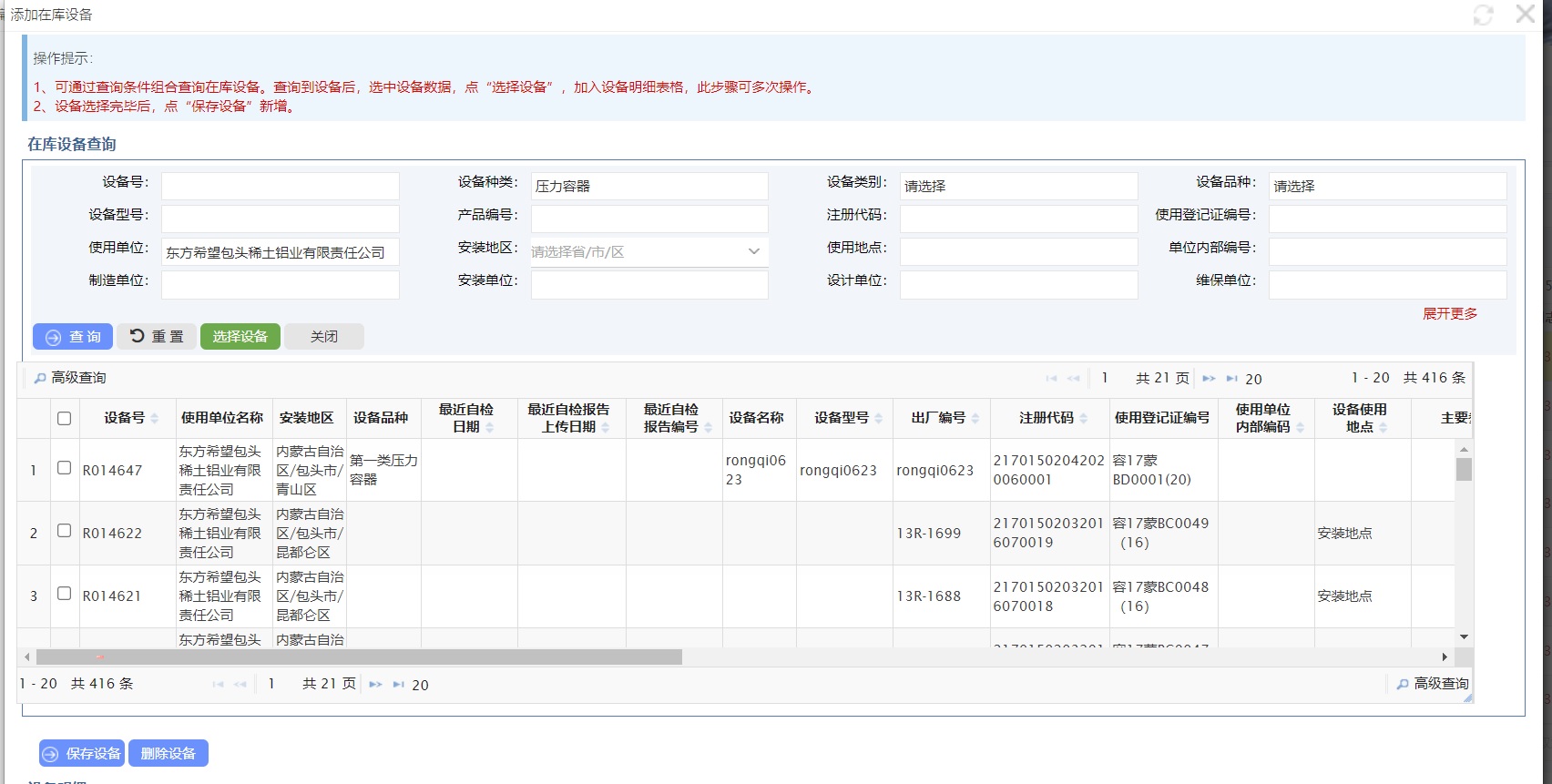Click the table scroll-down arrow

[1464, 636]
